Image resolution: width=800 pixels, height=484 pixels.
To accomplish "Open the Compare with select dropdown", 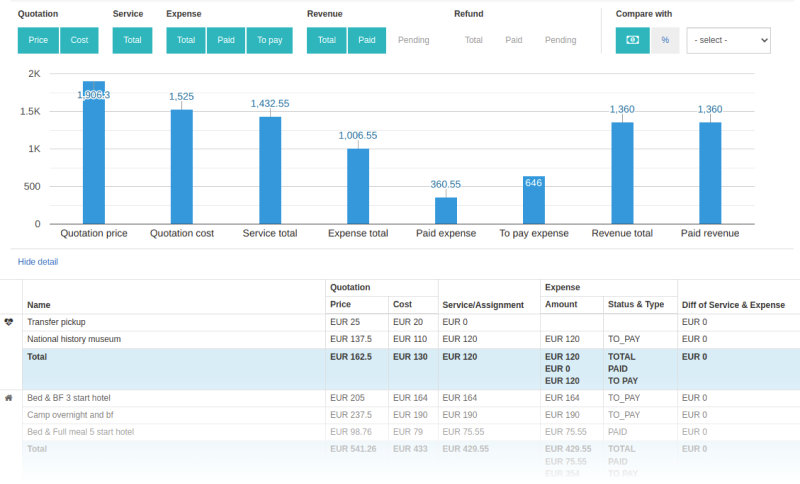I will [x=729, y=40].
